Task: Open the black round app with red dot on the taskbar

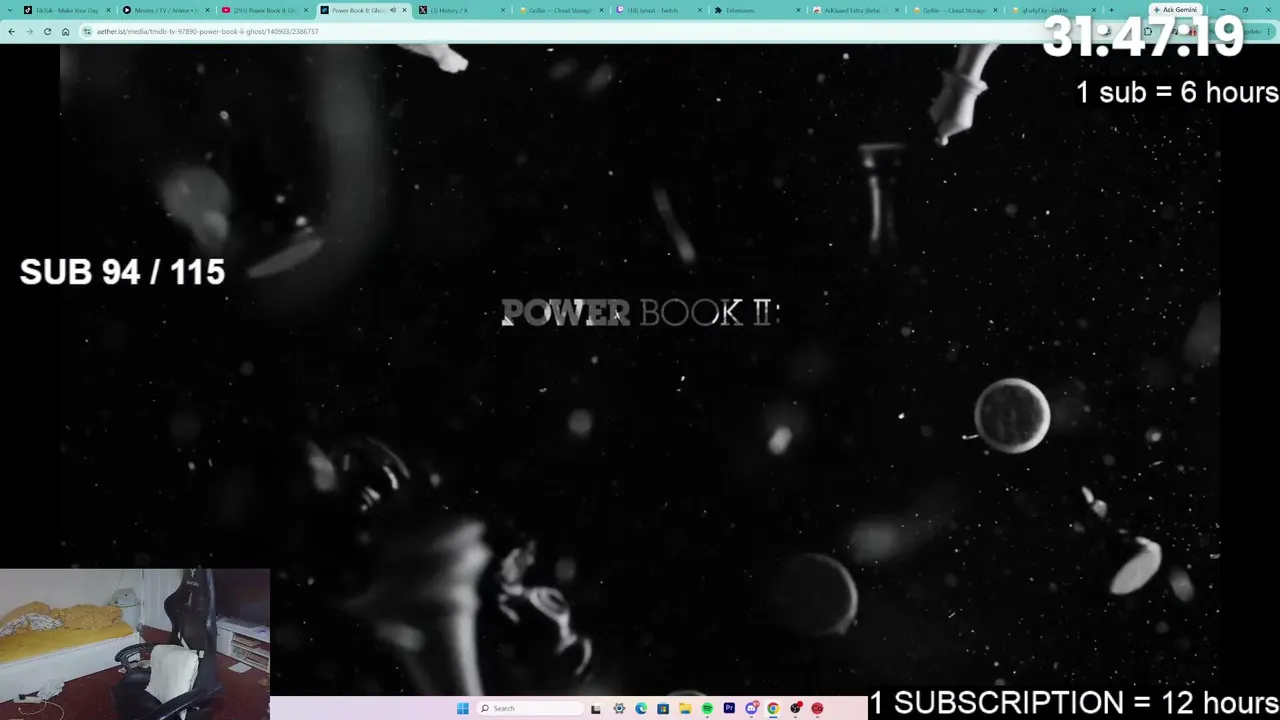Action: coord(795,708)
